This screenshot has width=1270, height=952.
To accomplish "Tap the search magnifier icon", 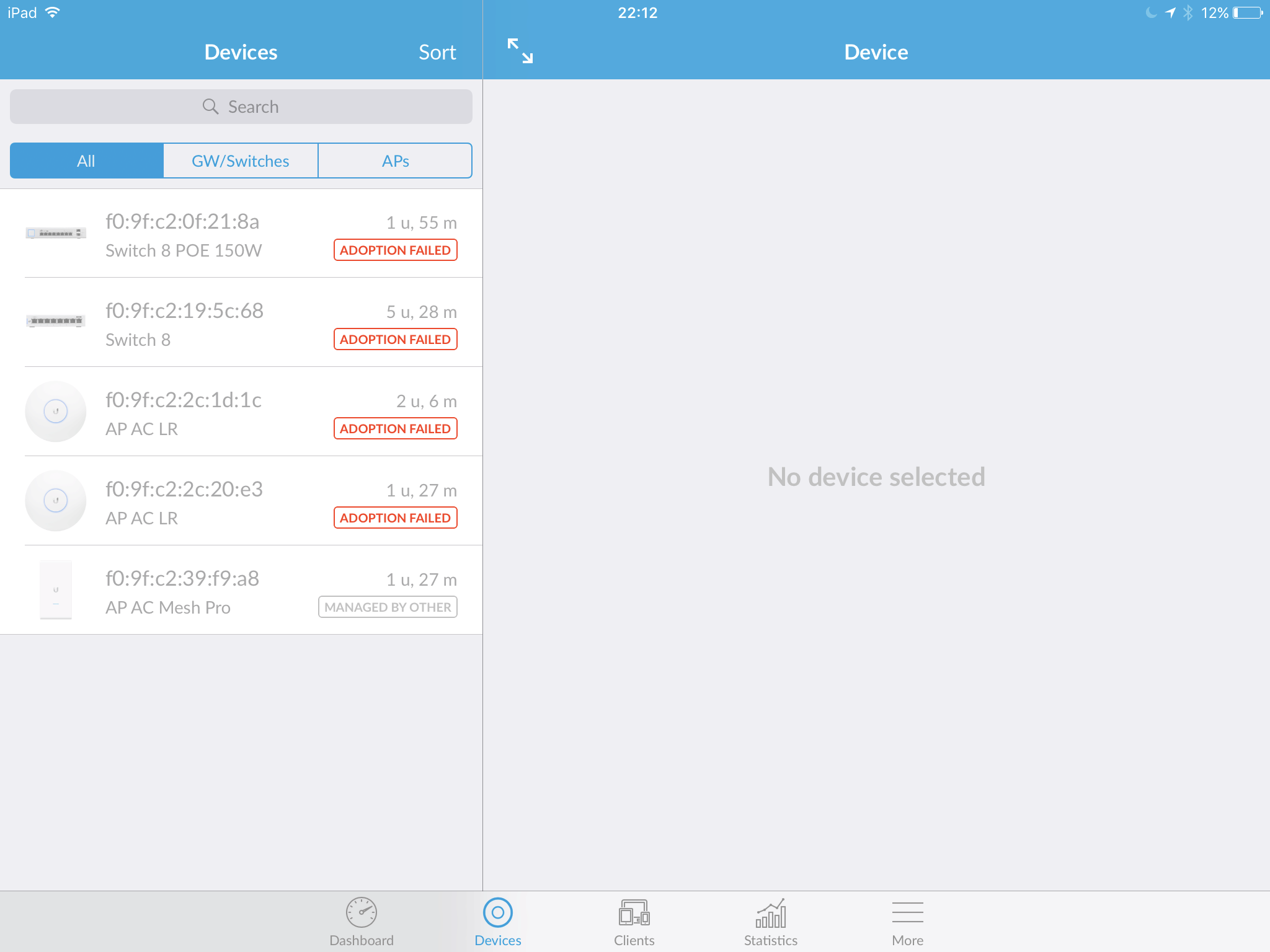I will tap(210, 107).
